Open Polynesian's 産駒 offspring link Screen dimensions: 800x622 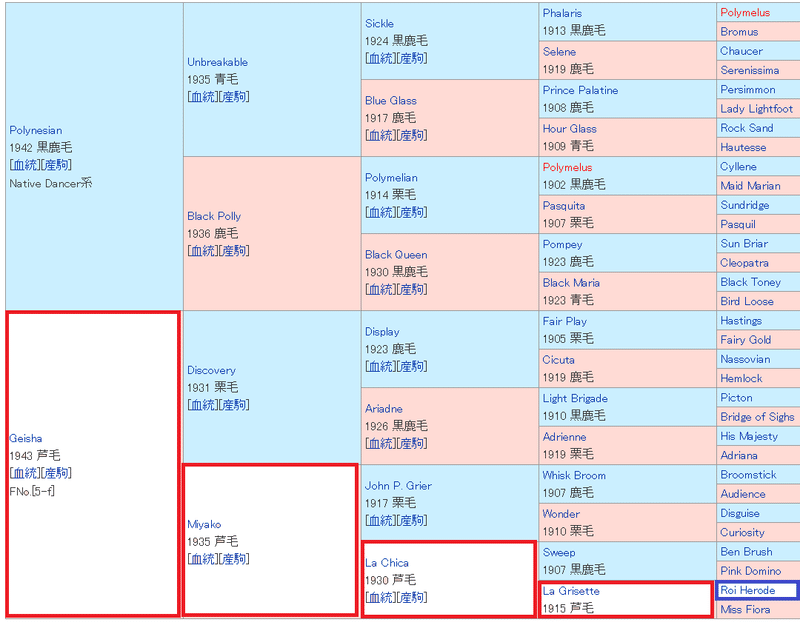[x=56, y=165]
